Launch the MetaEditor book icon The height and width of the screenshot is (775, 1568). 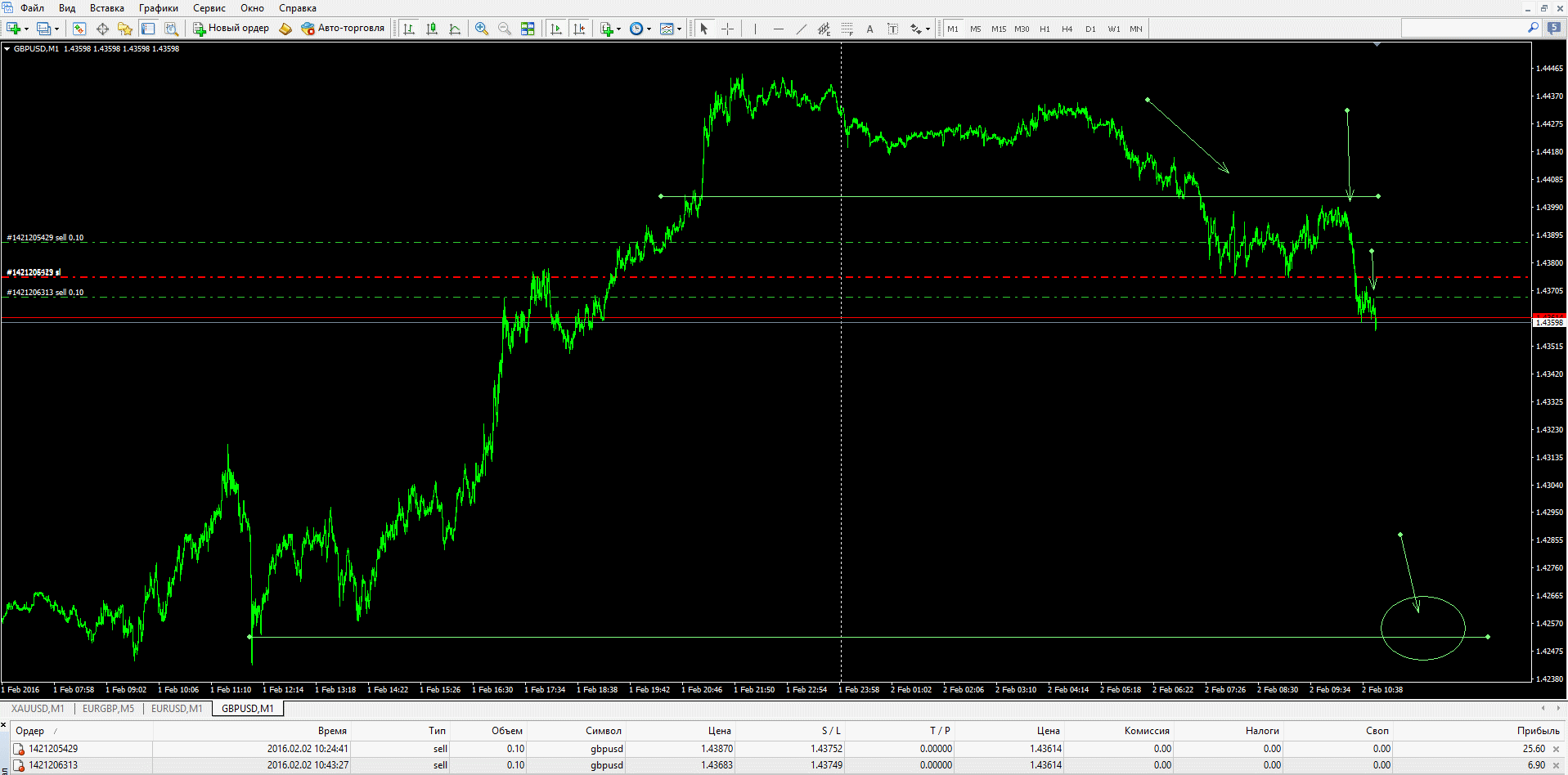pyautogui.click(x=285, y=29)
